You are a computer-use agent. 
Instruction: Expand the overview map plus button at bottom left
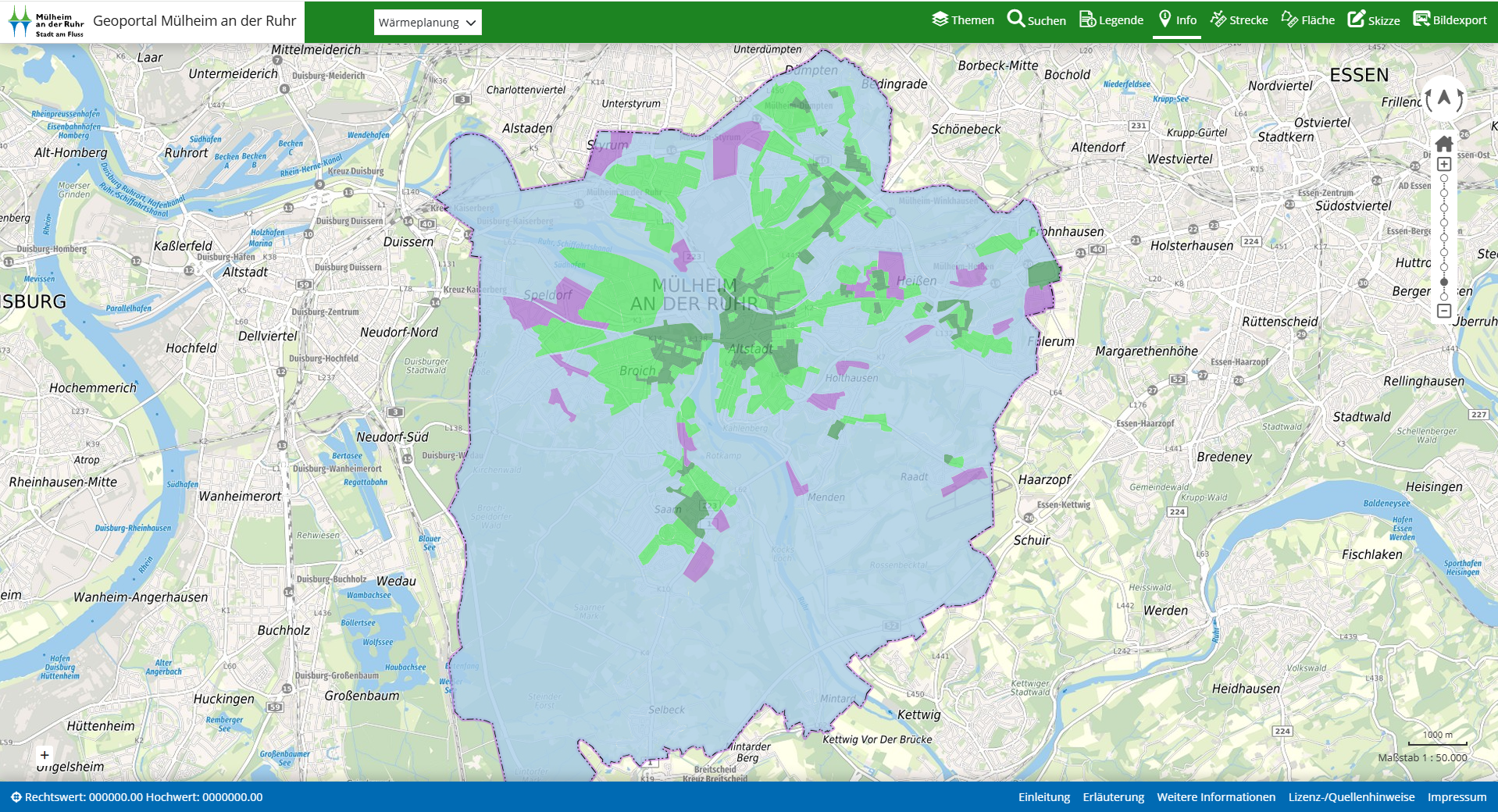pos(45,755)
